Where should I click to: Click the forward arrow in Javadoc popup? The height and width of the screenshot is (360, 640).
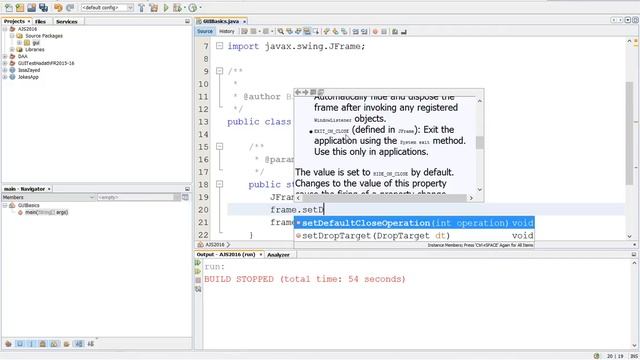(x=305, y=92)
